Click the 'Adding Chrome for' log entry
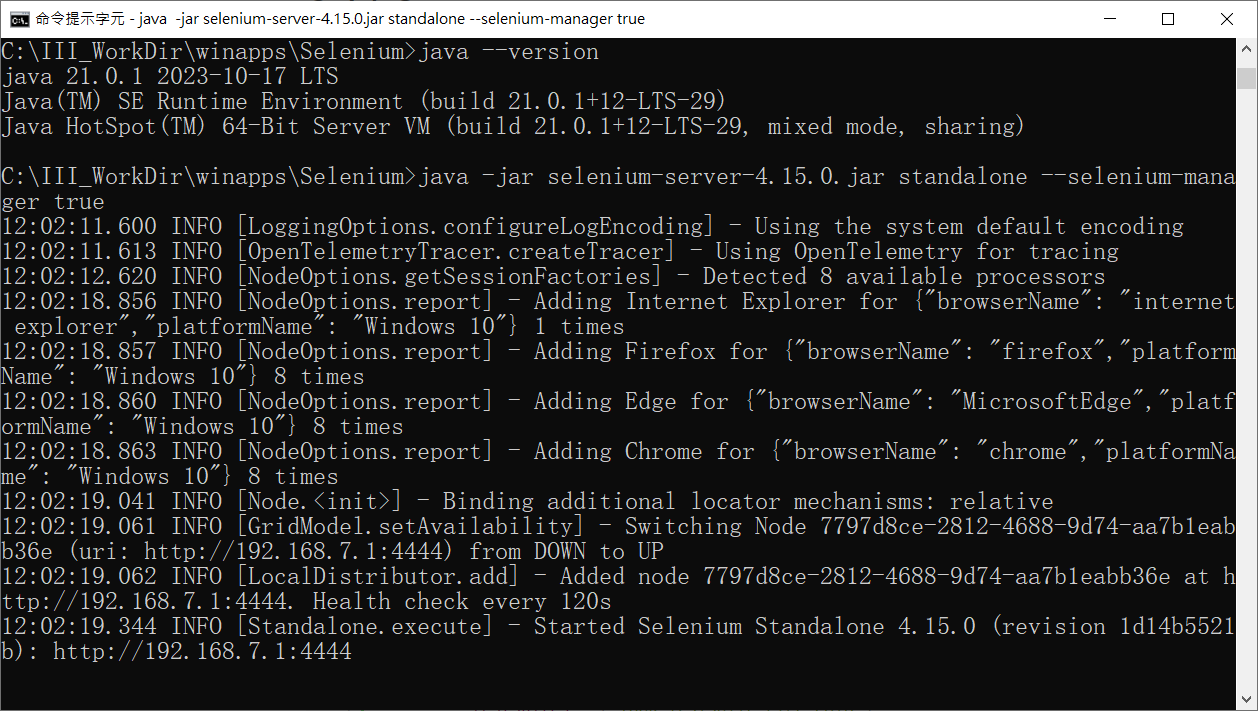Viewport: 1258px width, 711px height. click(x=644, y=451)
